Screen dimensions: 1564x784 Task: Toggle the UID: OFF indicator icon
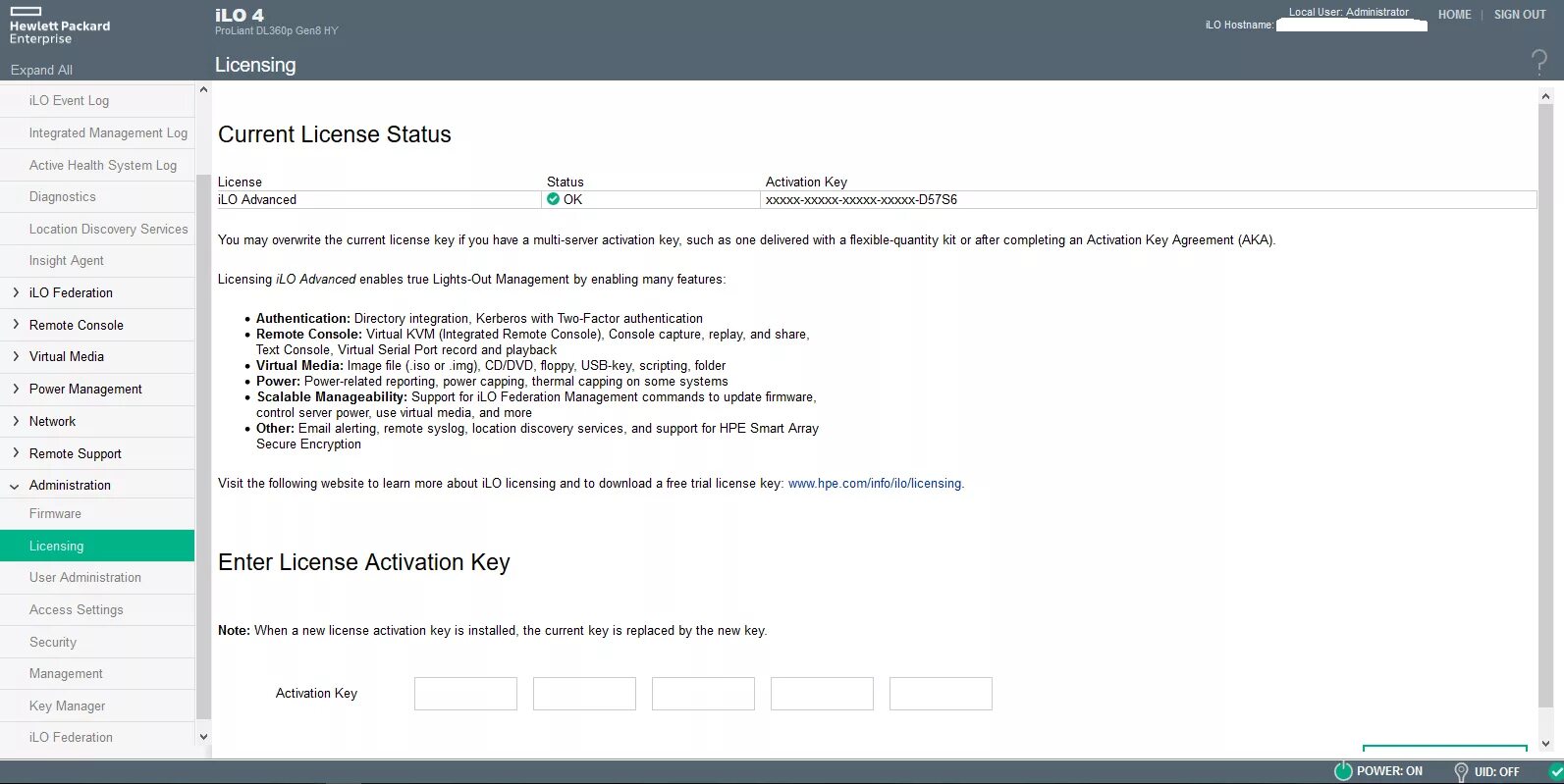click(1461, 772)
